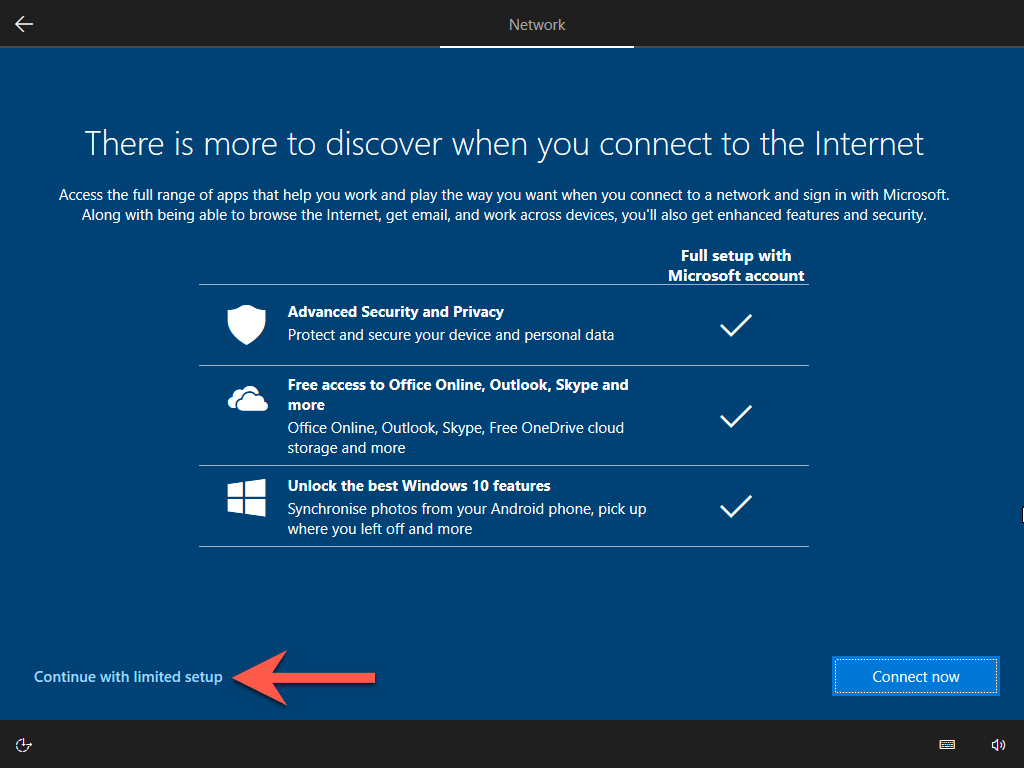Click the red arrow pointing at limited setup
Screen dimensions: 1024x768
coord(304,678)
